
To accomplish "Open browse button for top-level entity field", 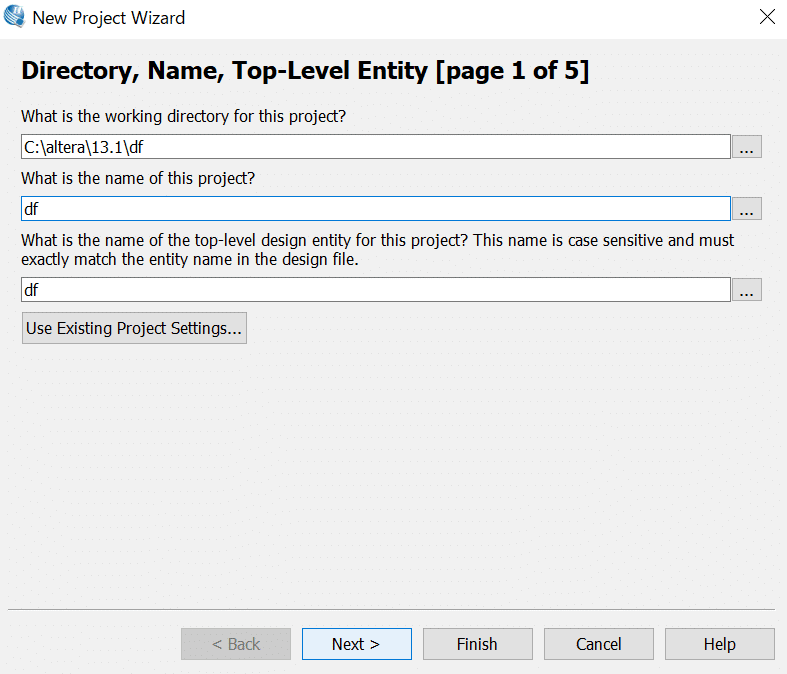I will point(746,290).
